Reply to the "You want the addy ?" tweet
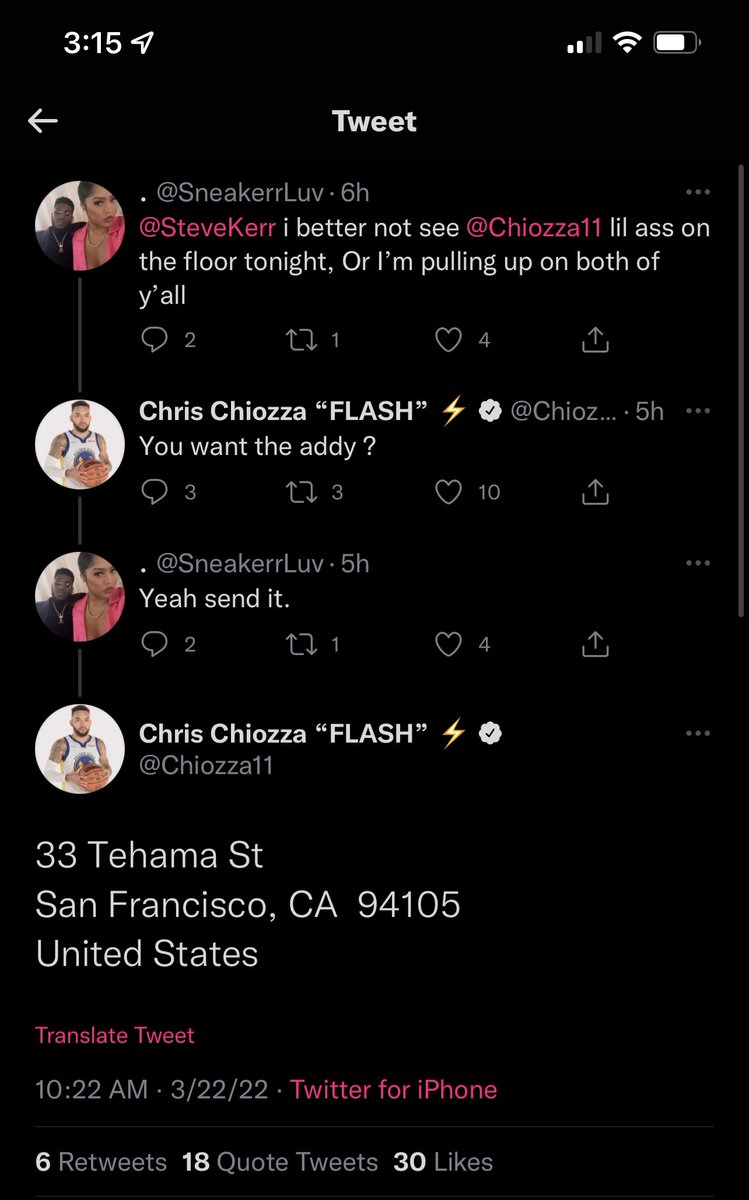This screenshot has height=1200, width=749. pos(154,492)
